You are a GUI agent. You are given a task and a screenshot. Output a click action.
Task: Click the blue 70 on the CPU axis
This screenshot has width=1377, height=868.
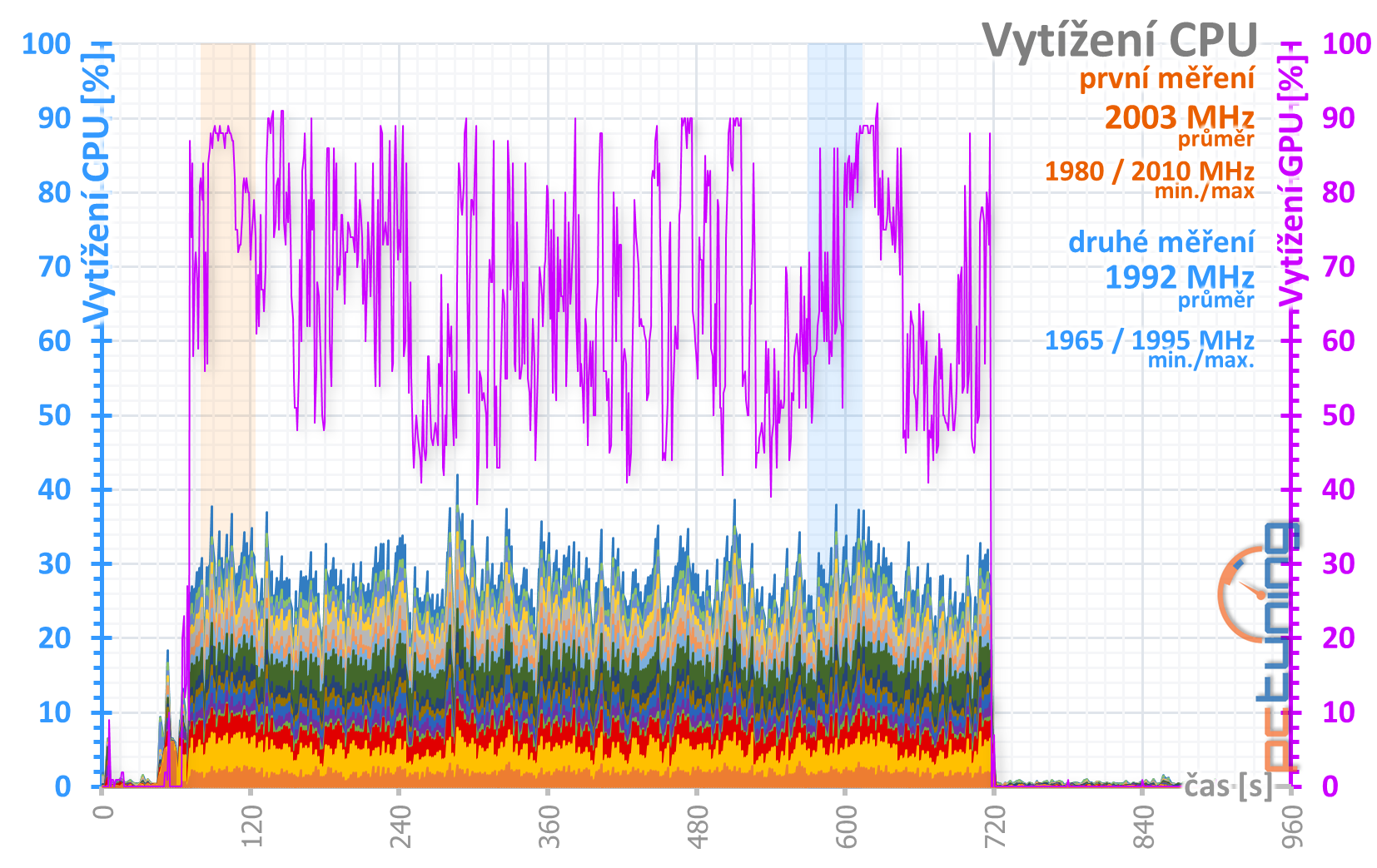click(55, 266)
